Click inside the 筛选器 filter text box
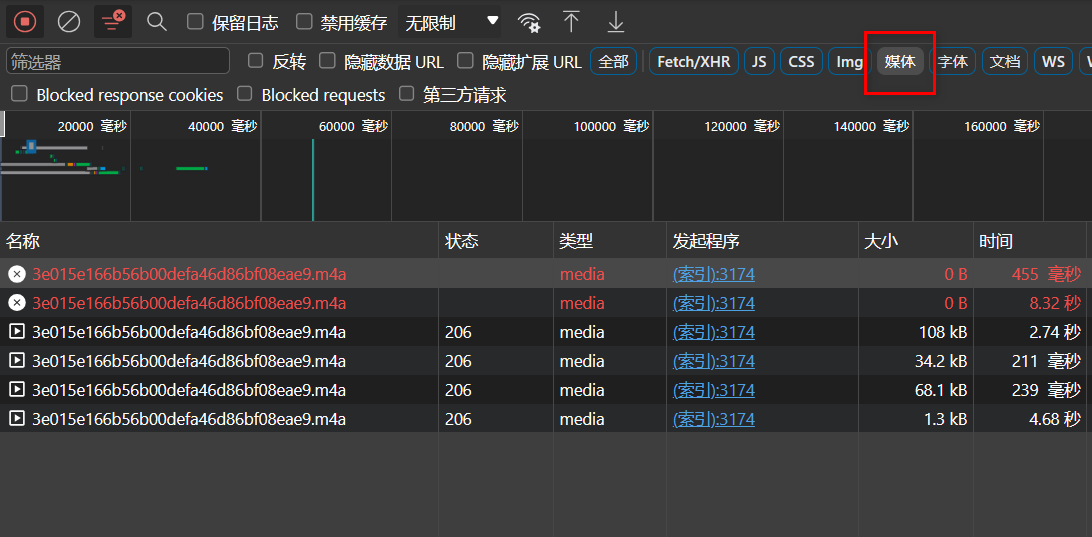Screen dimensions: 1092x537 click(118, 61)
